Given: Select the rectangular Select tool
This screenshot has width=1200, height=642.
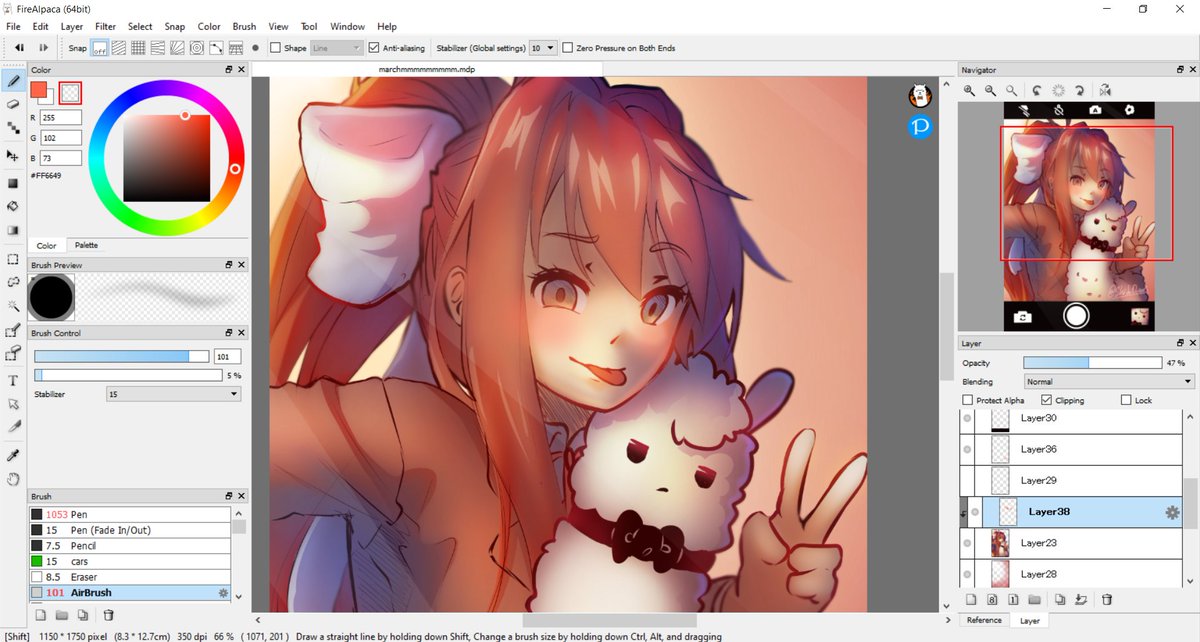Looking at the screenshot, I should tap(13, 259).
